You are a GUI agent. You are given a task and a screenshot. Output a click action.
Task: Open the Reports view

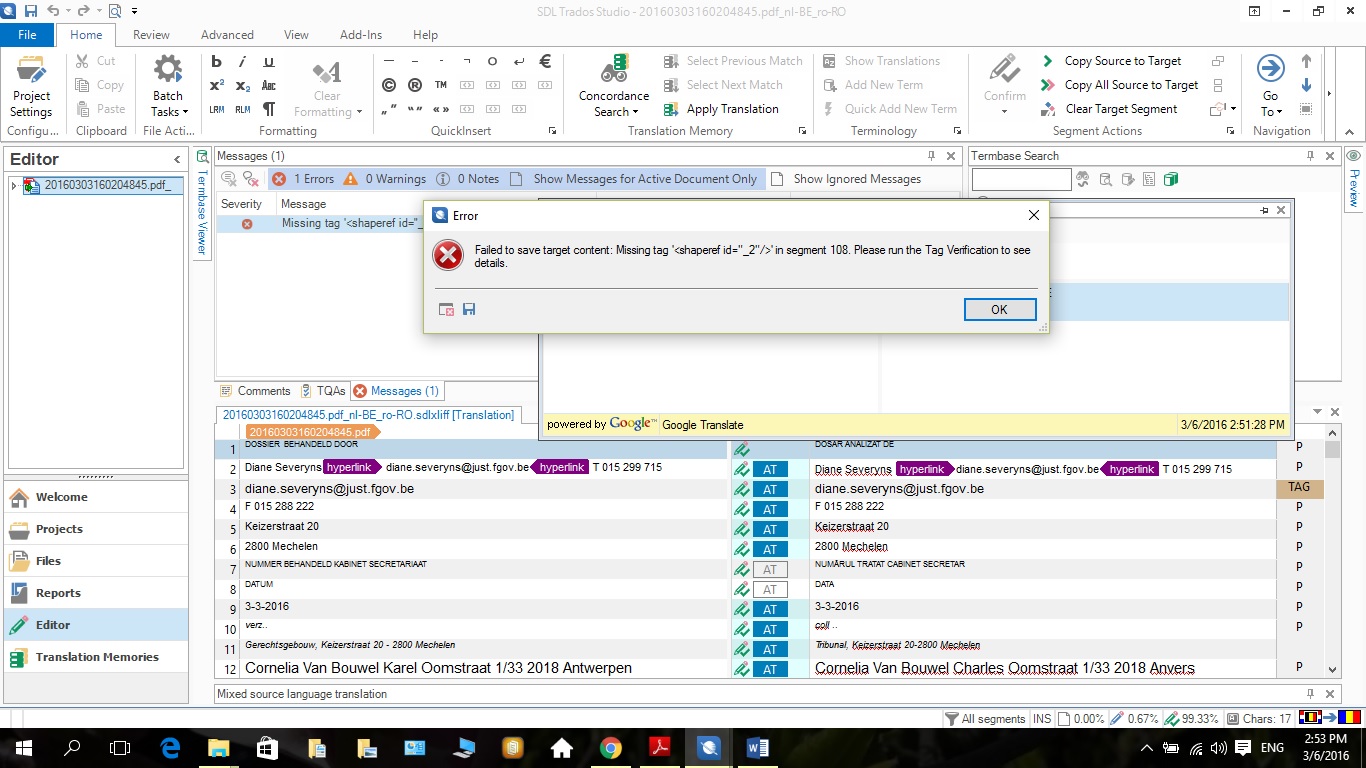pos(97,593)
